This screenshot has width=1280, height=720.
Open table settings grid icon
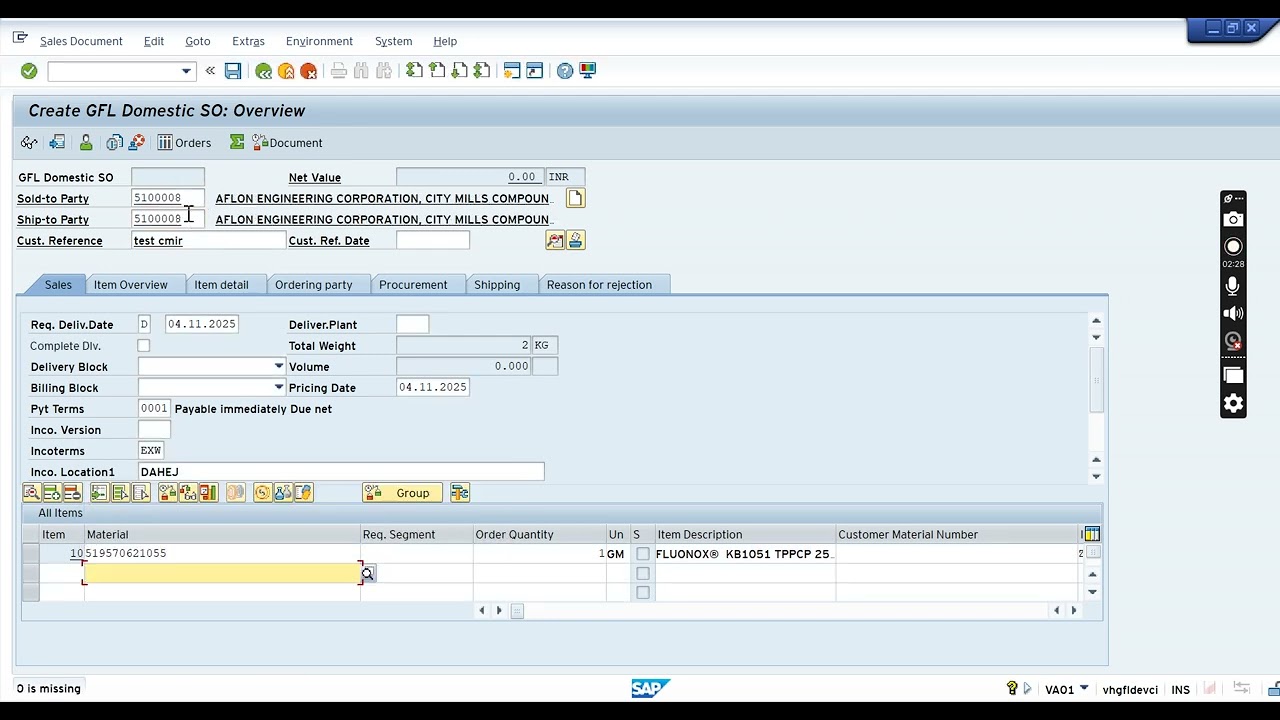[x=1091, y=535]
